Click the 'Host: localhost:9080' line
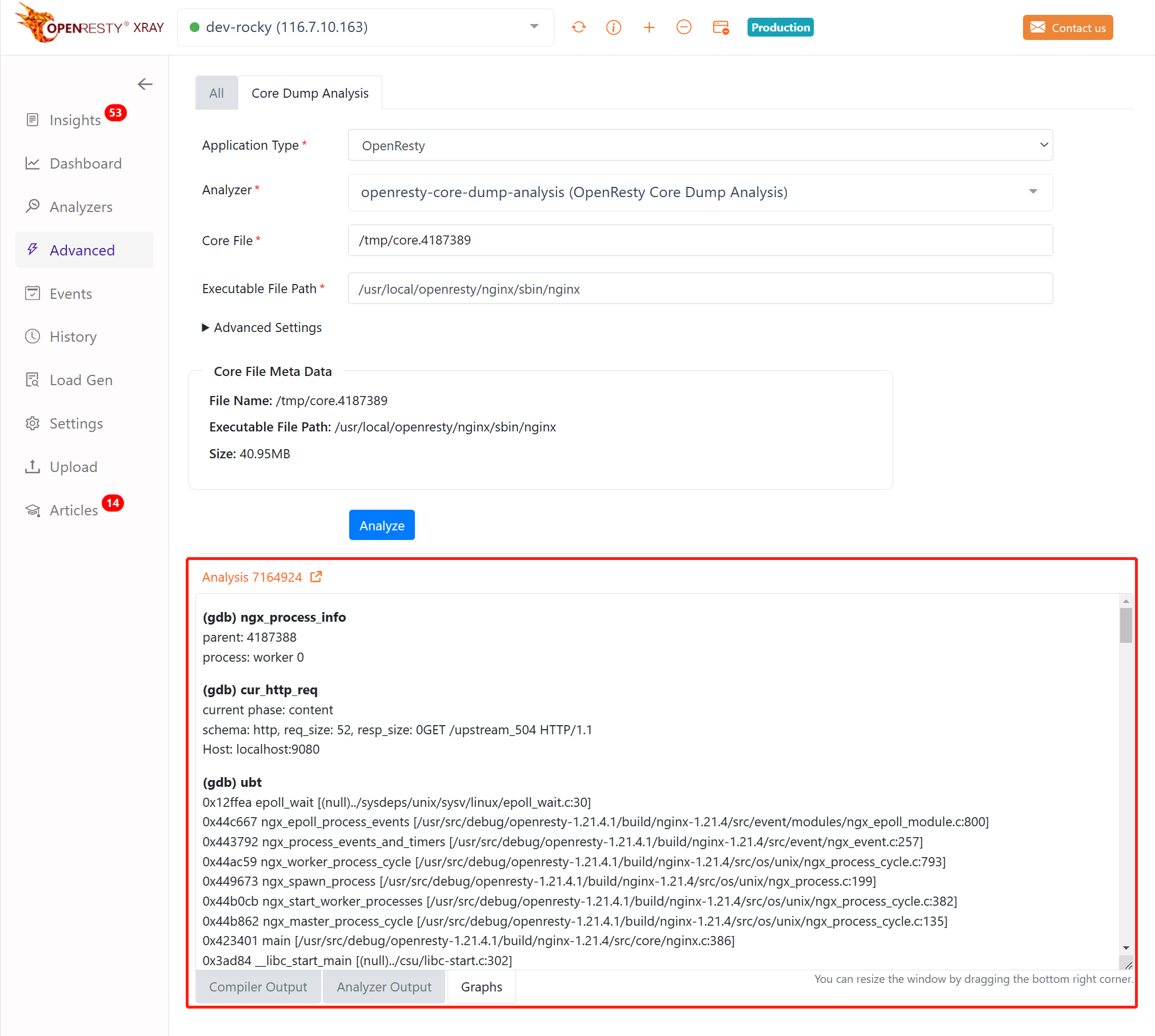The width and height of the screenshot is (1155, 1036). [x=261, y=749]
